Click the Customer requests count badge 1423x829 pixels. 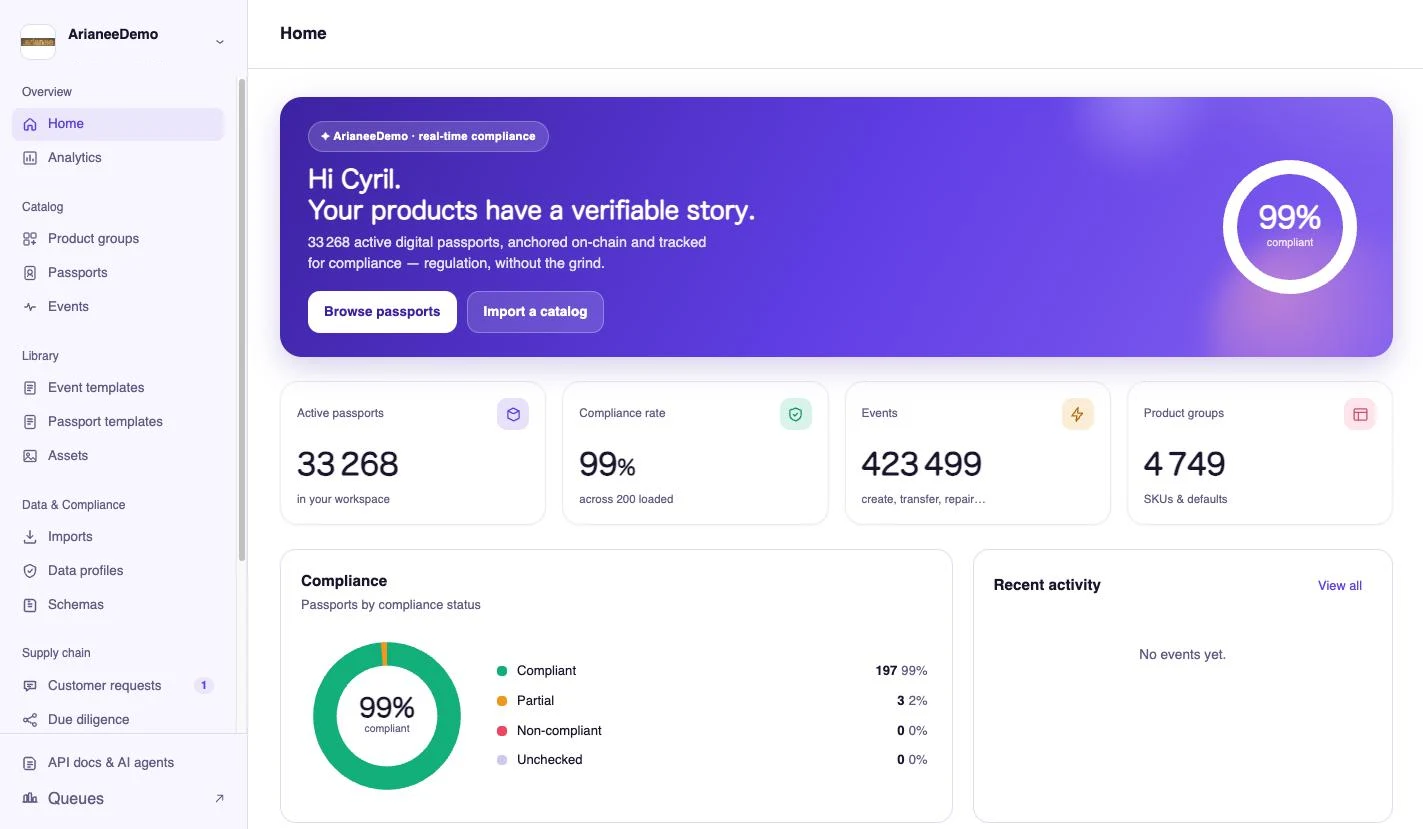coord(204,686)
